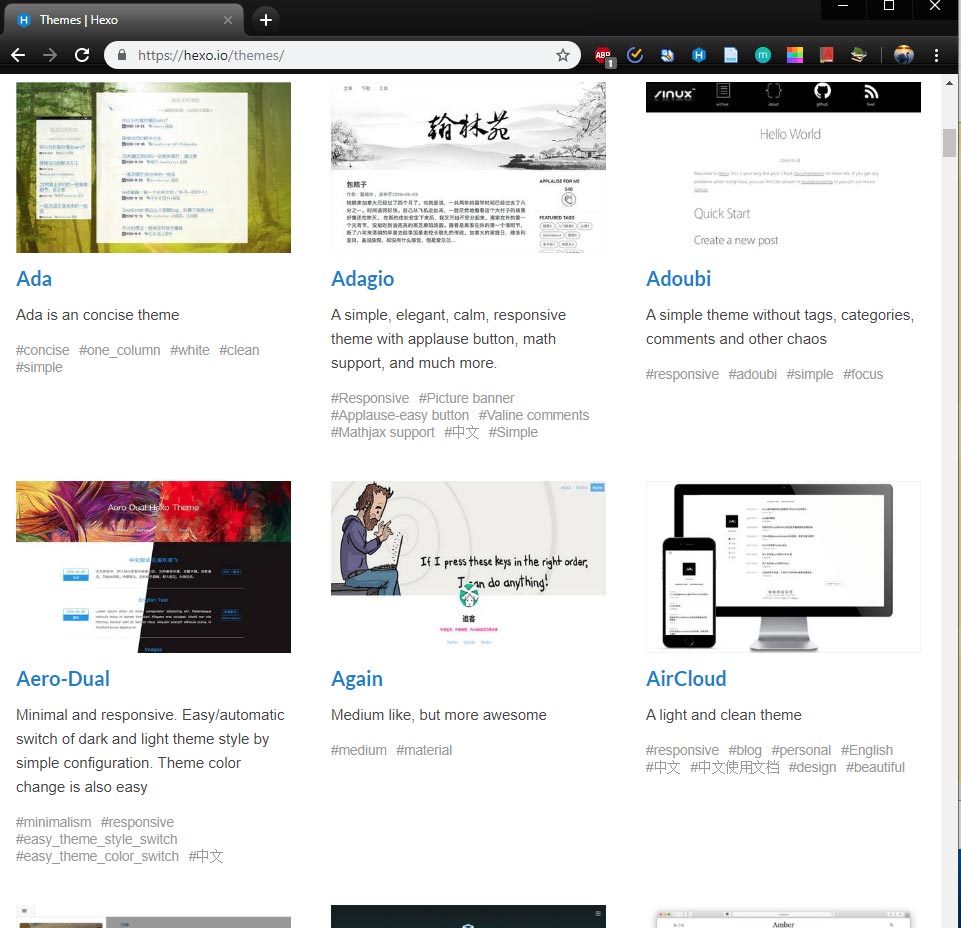Go back using the browser back arrow
The image size is (961, 928).
18,55
